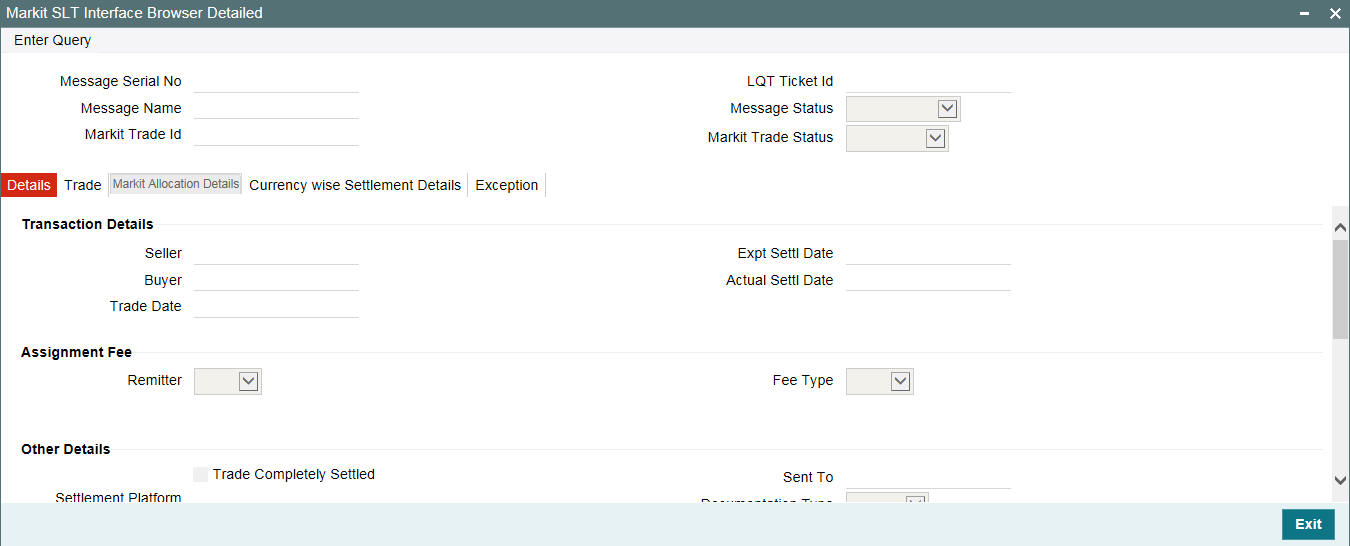This screenshot has width=1350, height=546.
Task: Switch to the Exception tab
Action: pyautogui.click(x=507, y=185)
